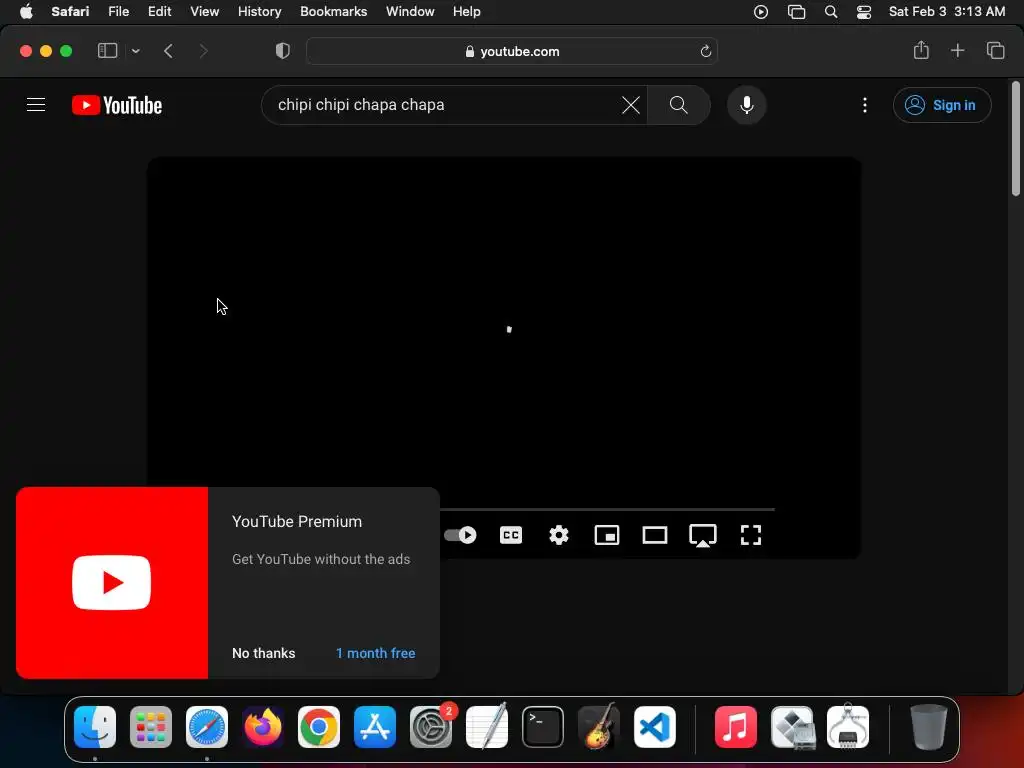
Task: Open System Information from the Dock
Action: [848, 727]
